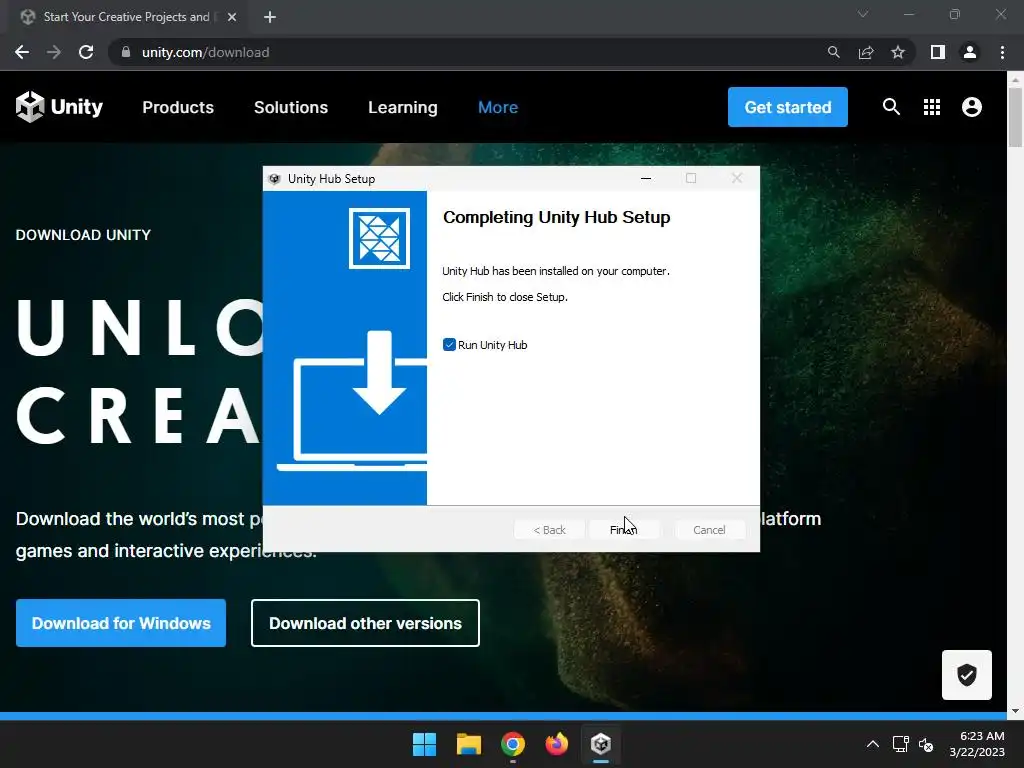Show hidden tray icons chevron
1024x768 pixels.
click(x=872, y=744)
